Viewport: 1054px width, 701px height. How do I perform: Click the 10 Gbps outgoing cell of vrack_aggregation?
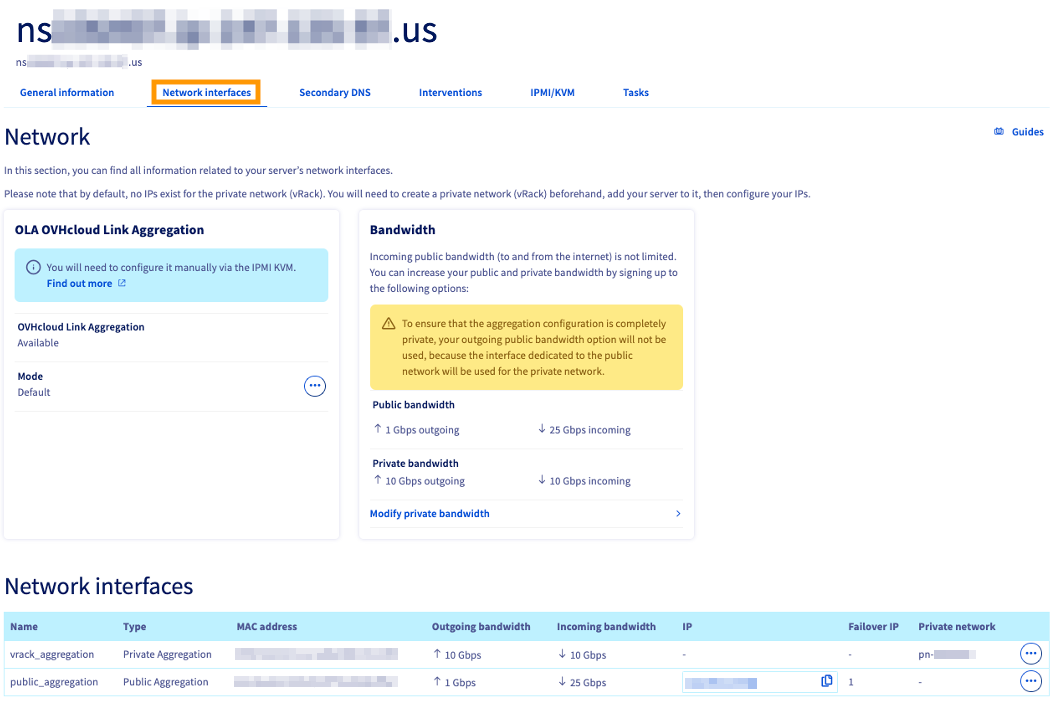click(457, 655)
